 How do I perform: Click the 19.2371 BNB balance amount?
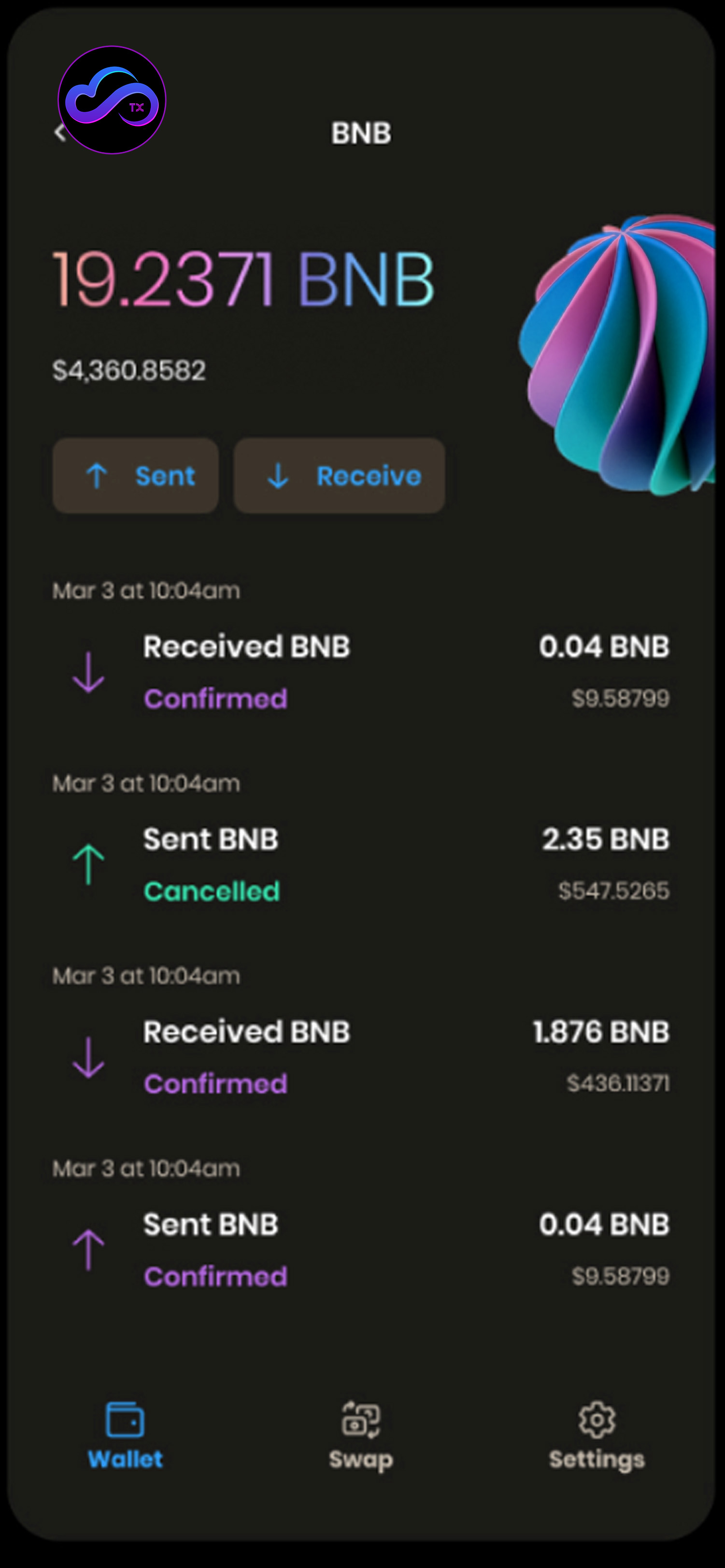pos(244,280)
